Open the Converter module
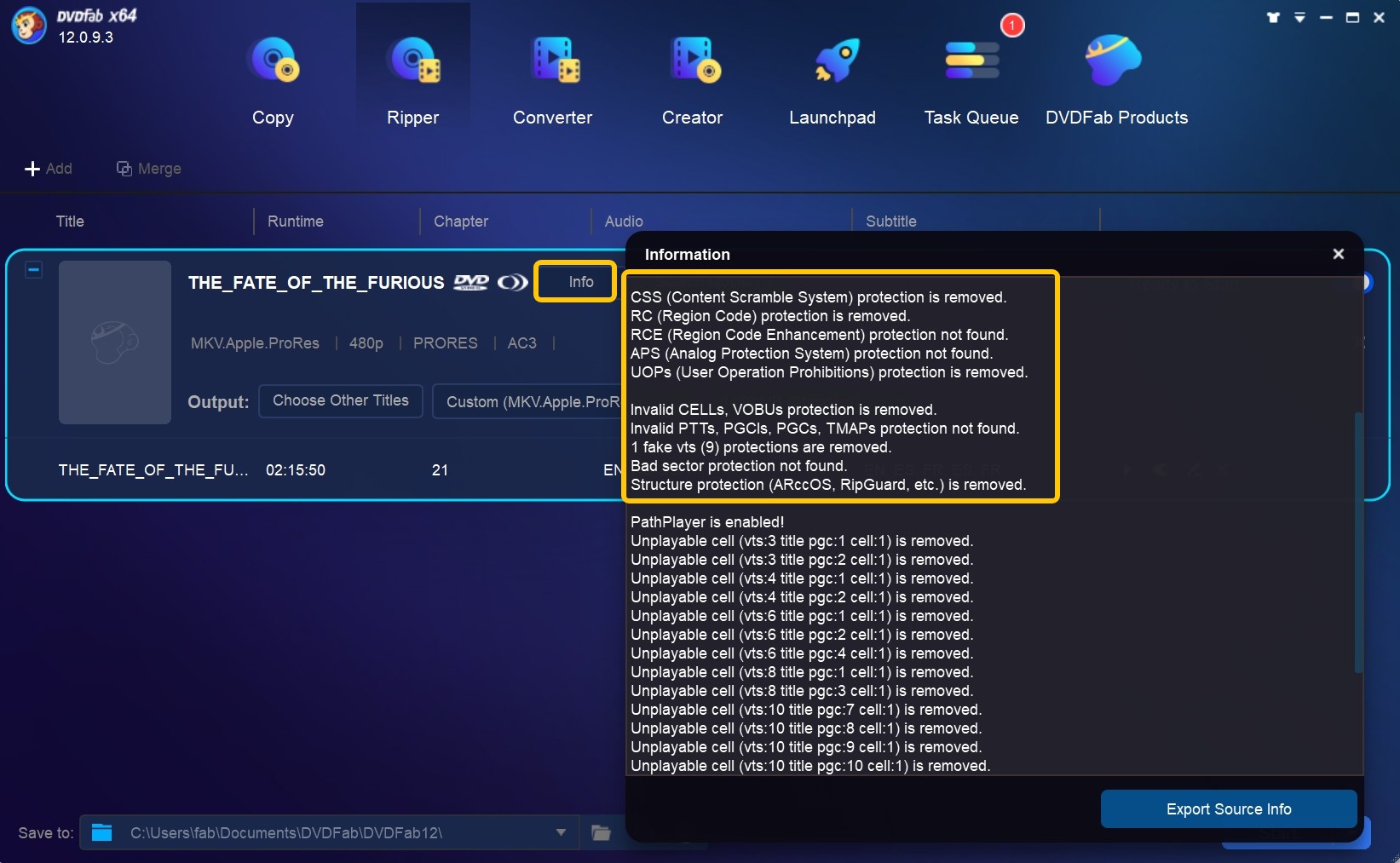Viewport: 1400px width, 863px height. coord(552,82)
